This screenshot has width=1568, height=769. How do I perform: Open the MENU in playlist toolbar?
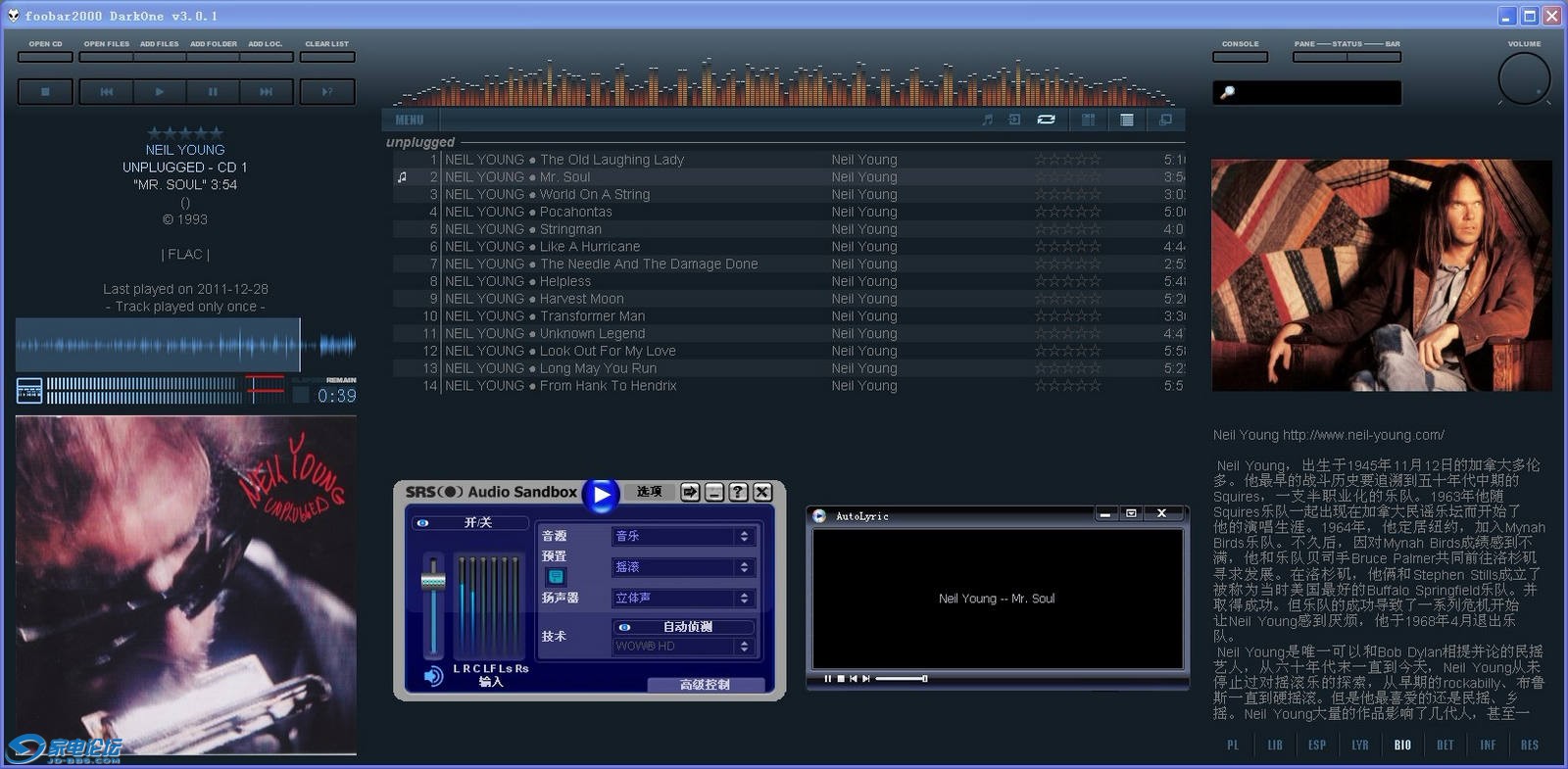(x=410, y=120)
